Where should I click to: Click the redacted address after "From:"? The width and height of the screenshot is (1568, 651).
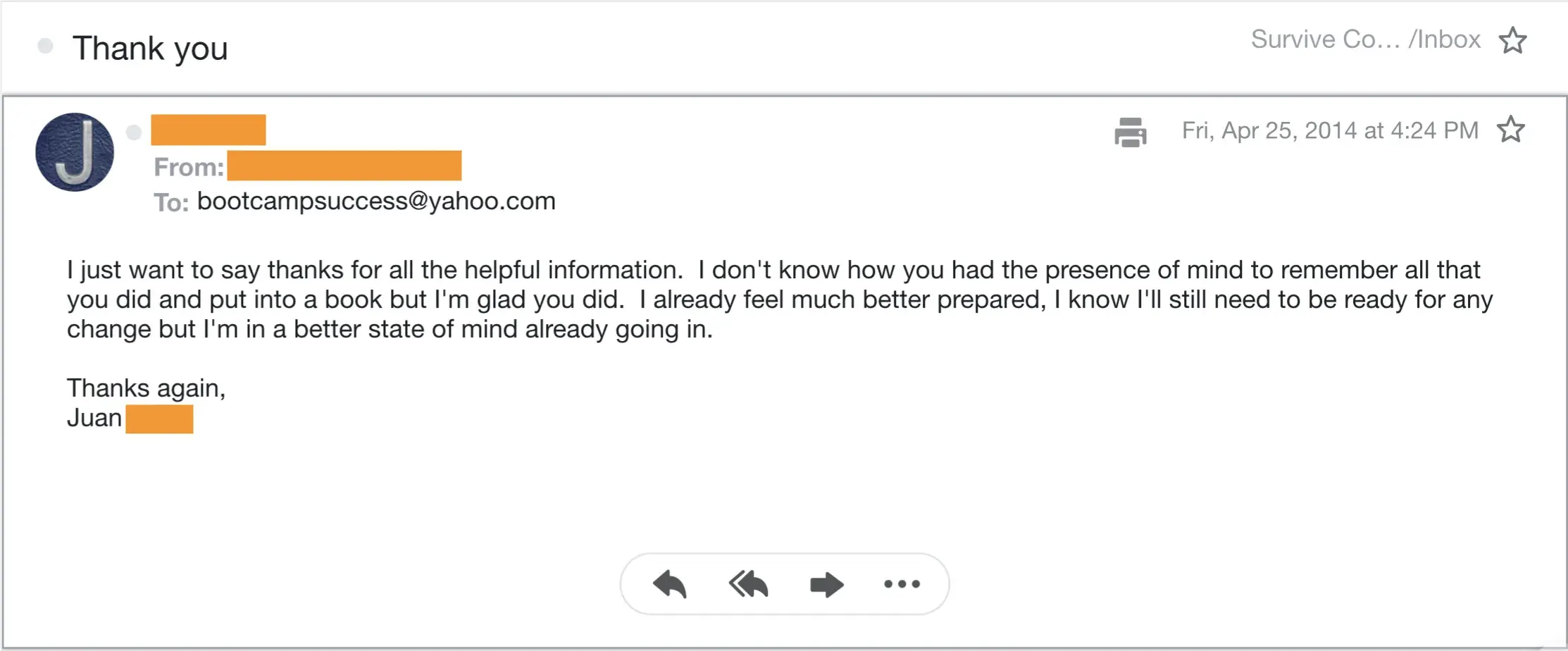(344, 166)
